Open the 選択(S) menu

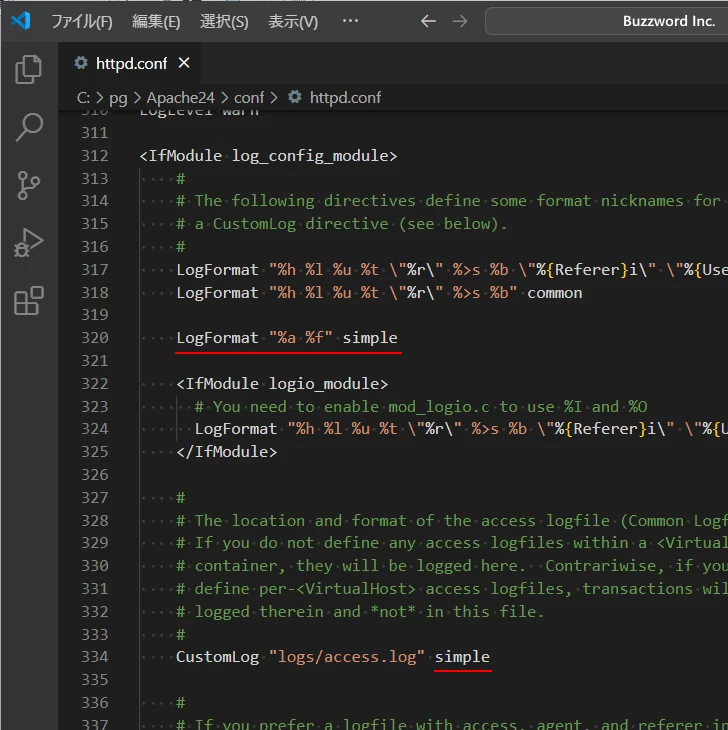pos(224,21)
